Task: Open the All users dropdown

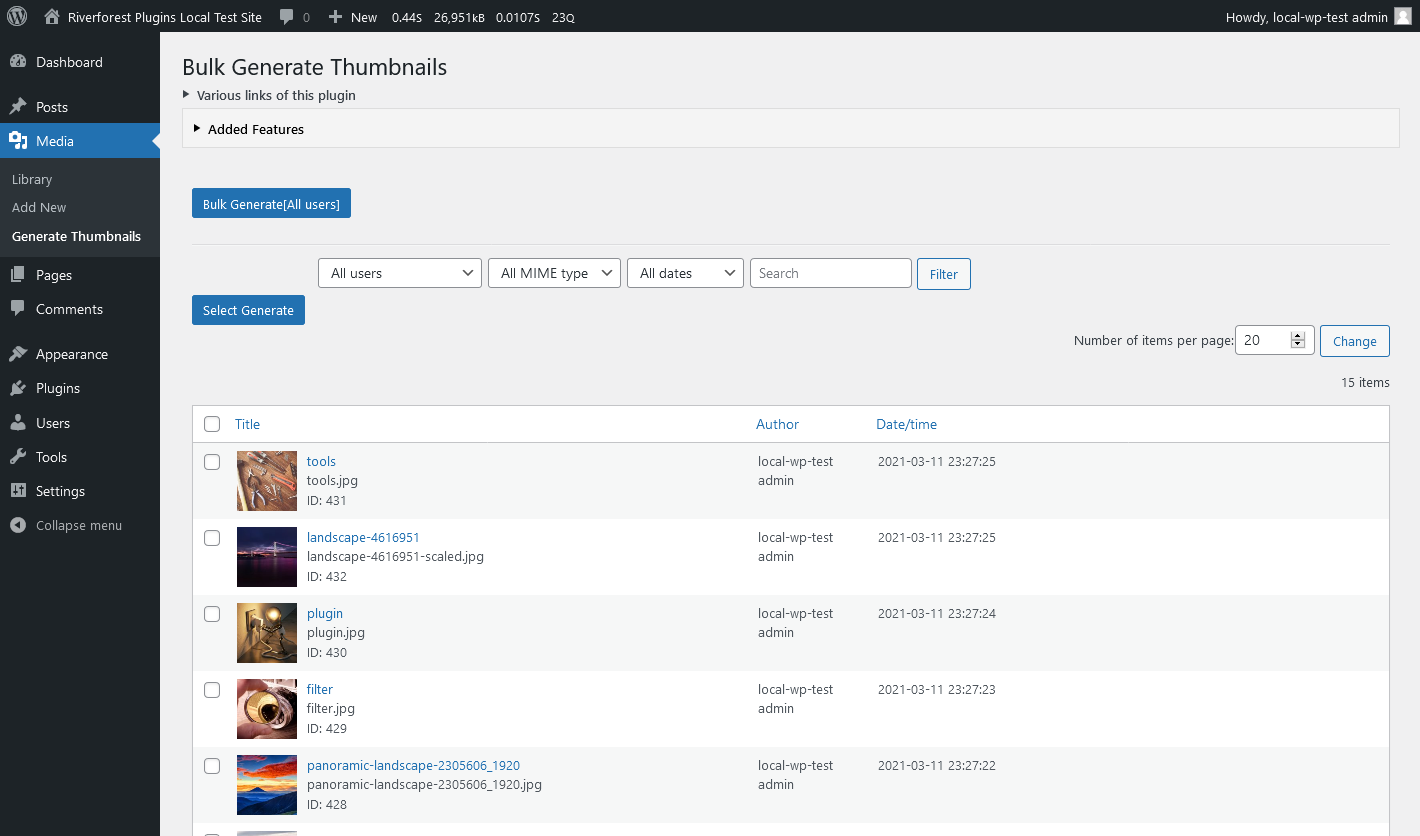Action: (x=400, y=273)
